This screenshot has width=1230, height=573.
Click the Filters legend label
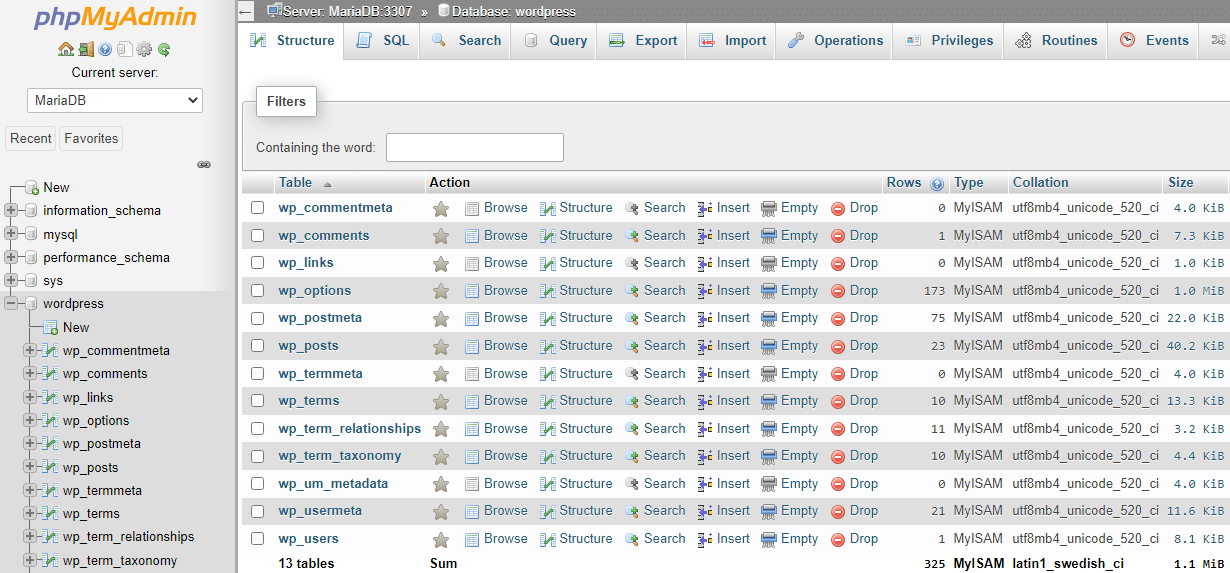(x=286, y=102)
